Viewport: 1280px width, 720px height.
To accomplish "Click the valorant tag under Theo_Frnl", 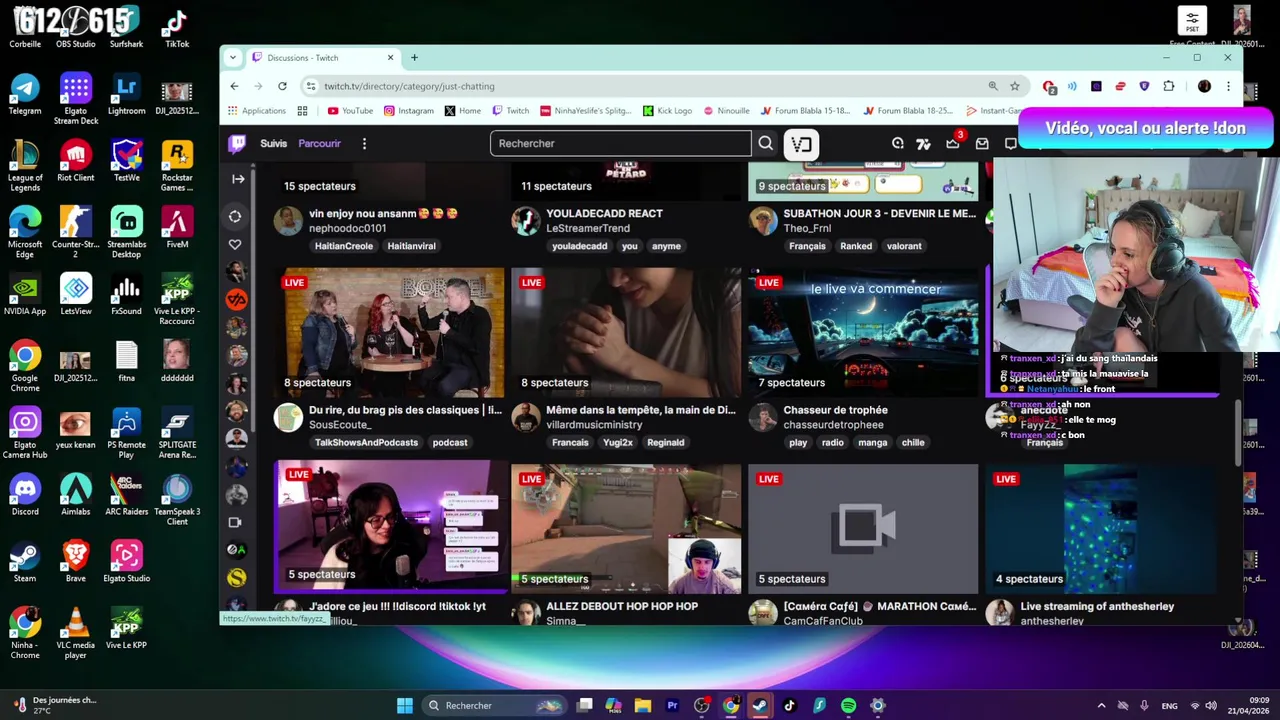I will (x=904, y=246).
